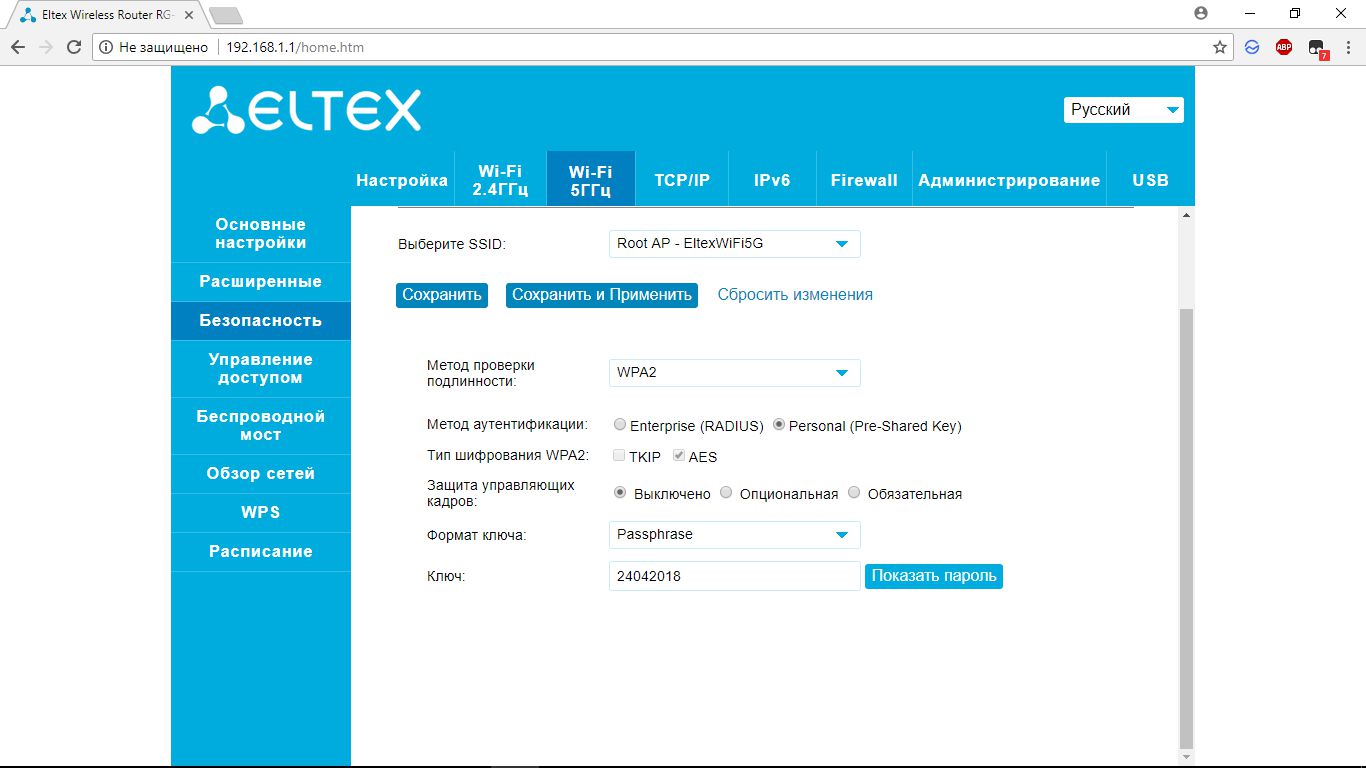This screenshot has width=1366, height=768.
Task: Click the Eltex logo
Action: [306, 110]
